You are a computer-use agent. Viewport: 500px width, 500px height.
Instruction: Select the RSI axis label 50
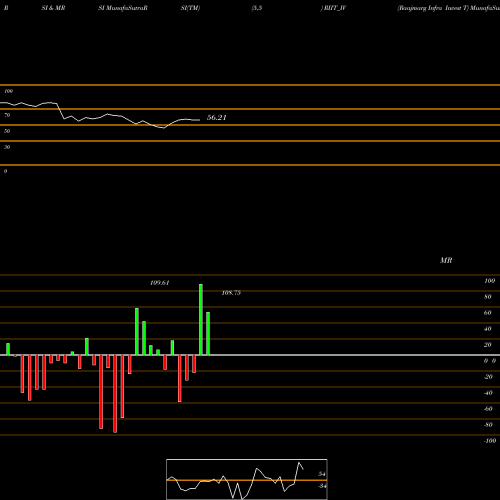[x=7, y=131]
